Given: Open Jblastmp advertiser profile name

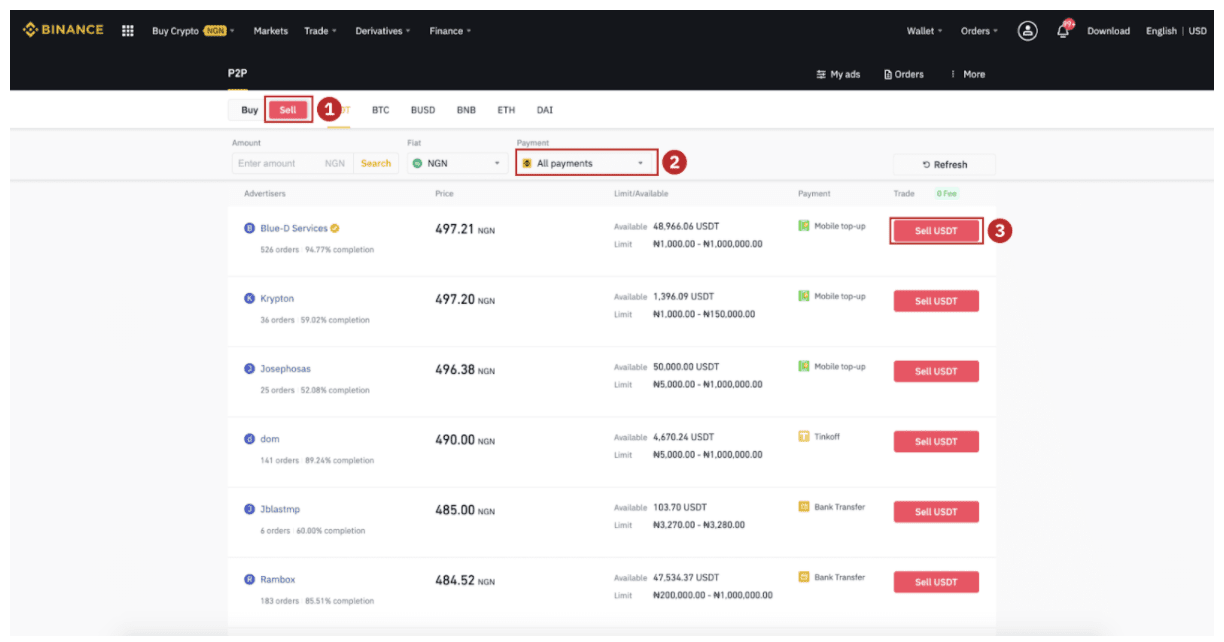Looking at the screenshot, I should pos(280,509).
